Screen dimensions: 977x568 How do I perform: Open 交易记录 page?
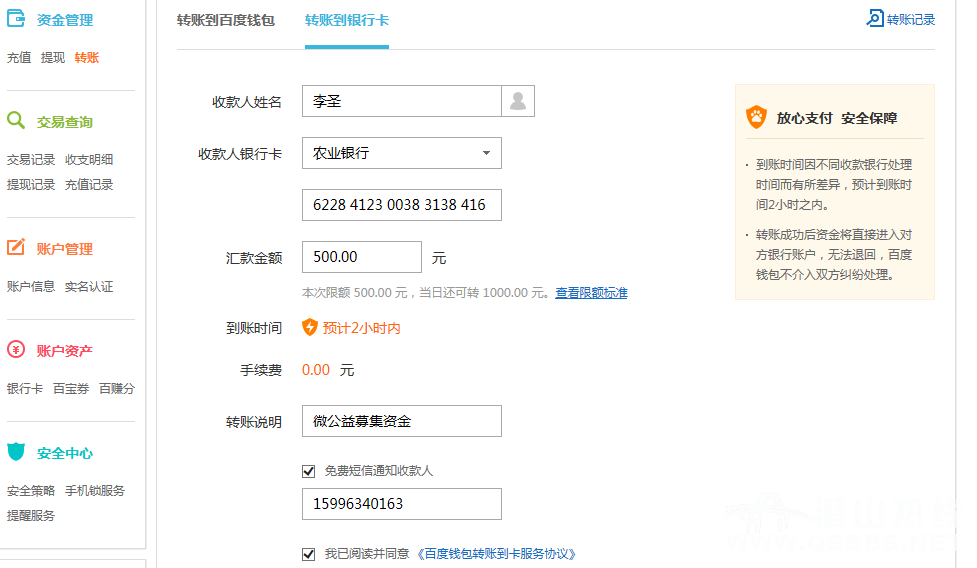pyautogui.click(x=31, y=160)
